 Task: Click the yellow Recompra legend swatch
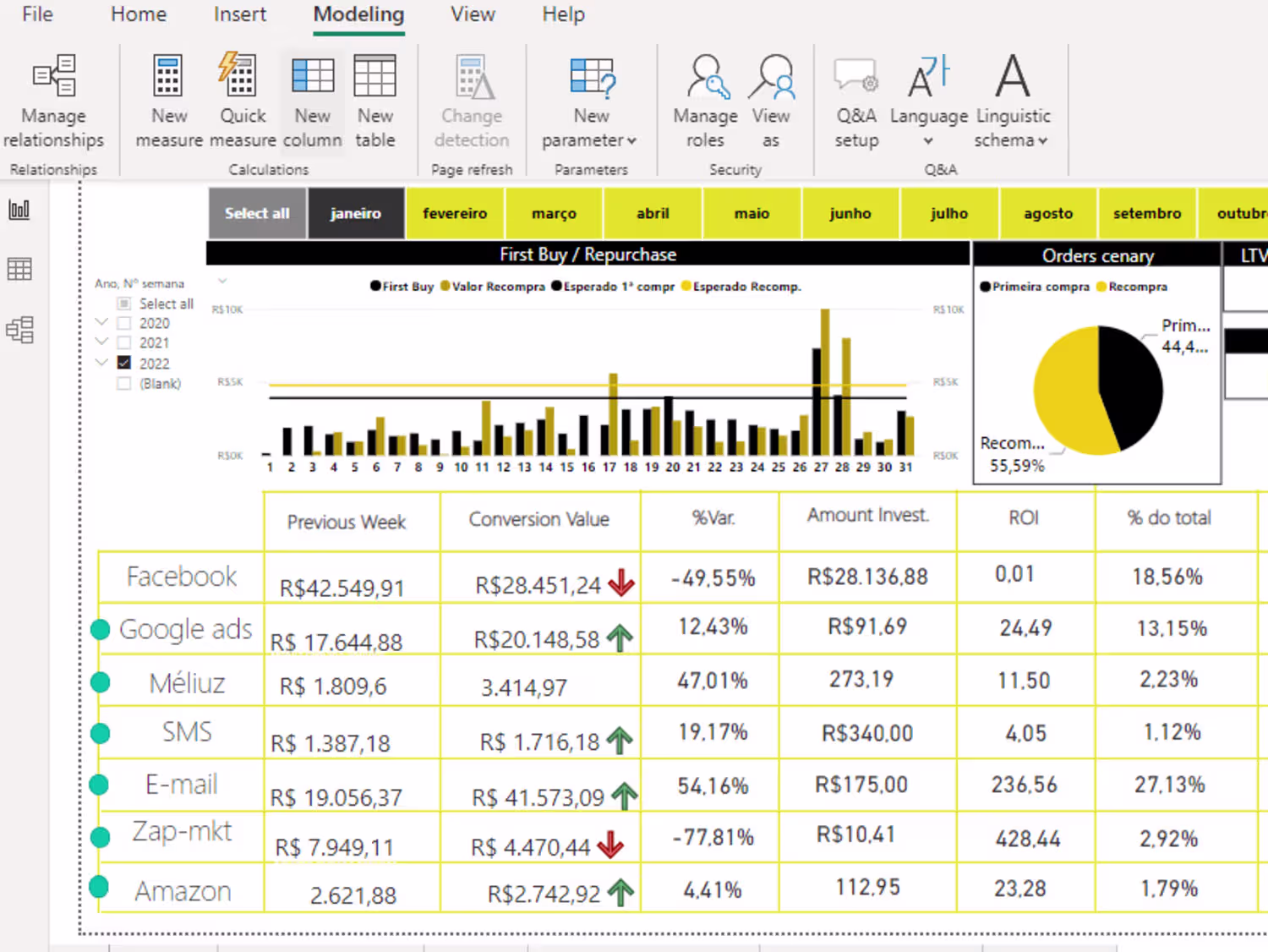[x=1101, y=287]
